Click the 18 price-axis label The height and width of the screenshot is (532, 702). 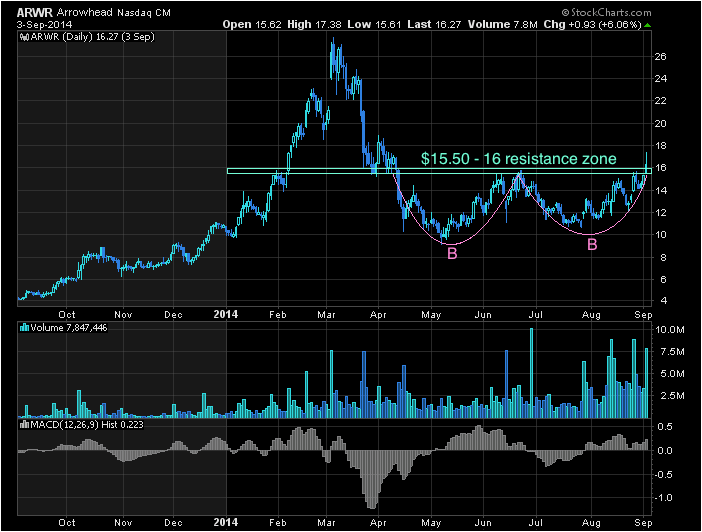coord(660,146)
